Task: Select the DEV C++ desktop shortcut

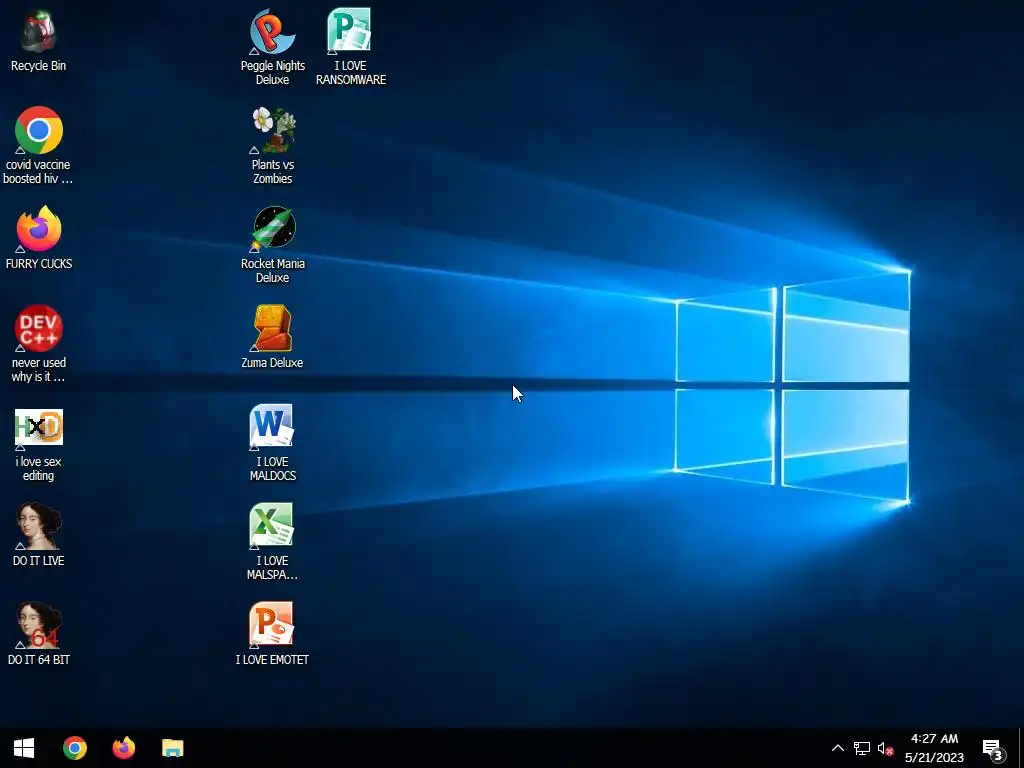Action: (x=39, y=344)
